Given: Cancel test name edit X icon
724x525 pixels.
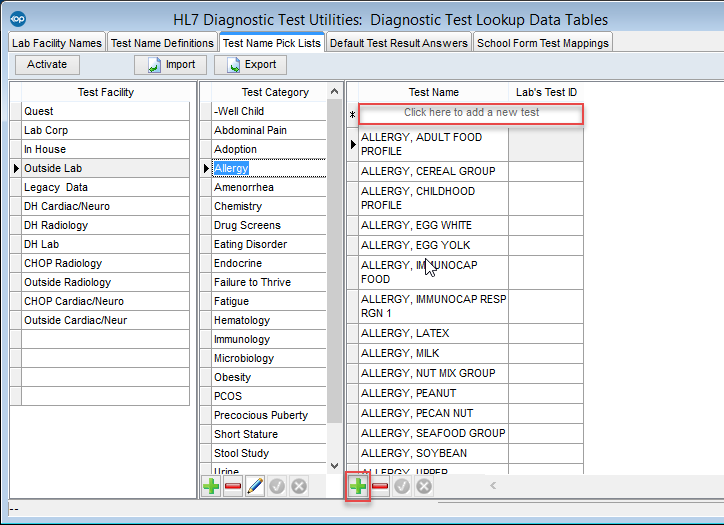Looking at the screenshot, I should click(x=424, y=486).
